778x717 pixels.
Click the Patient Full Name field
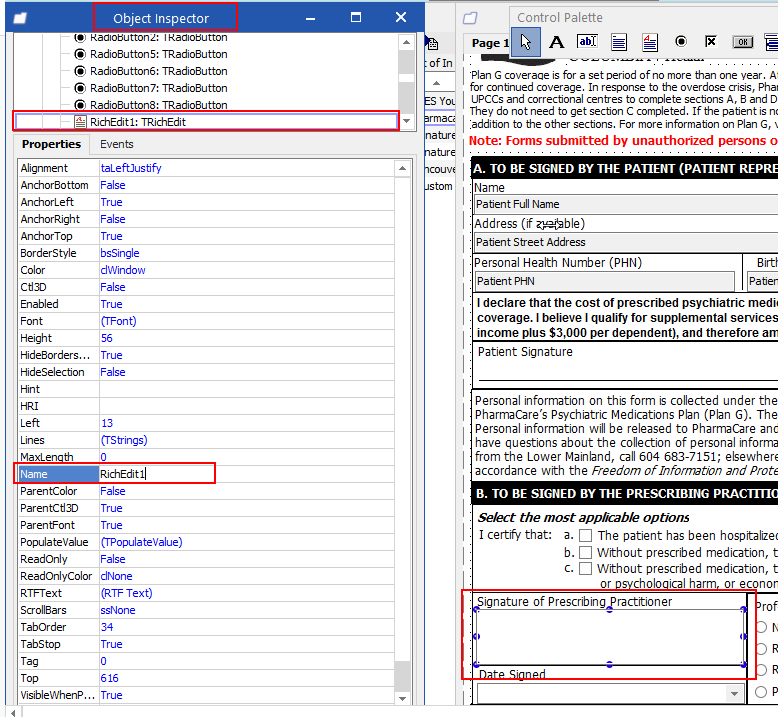[625, 204]
